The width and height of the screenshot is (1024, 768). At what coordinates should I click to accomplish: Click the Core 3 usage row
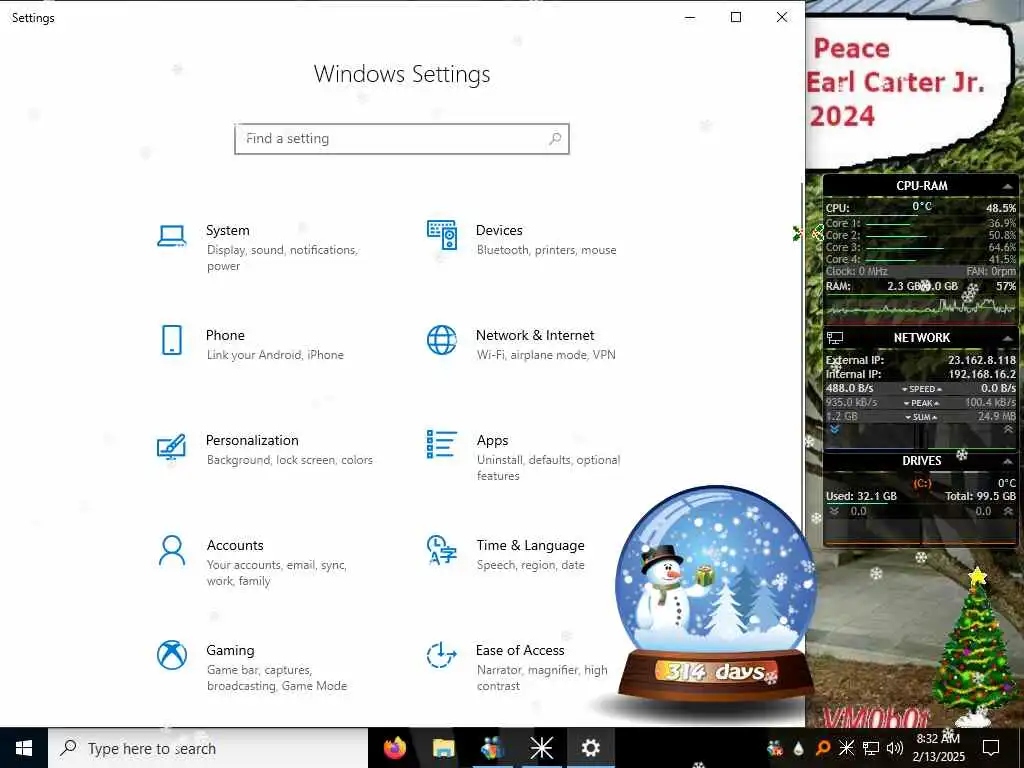(920, 248)
